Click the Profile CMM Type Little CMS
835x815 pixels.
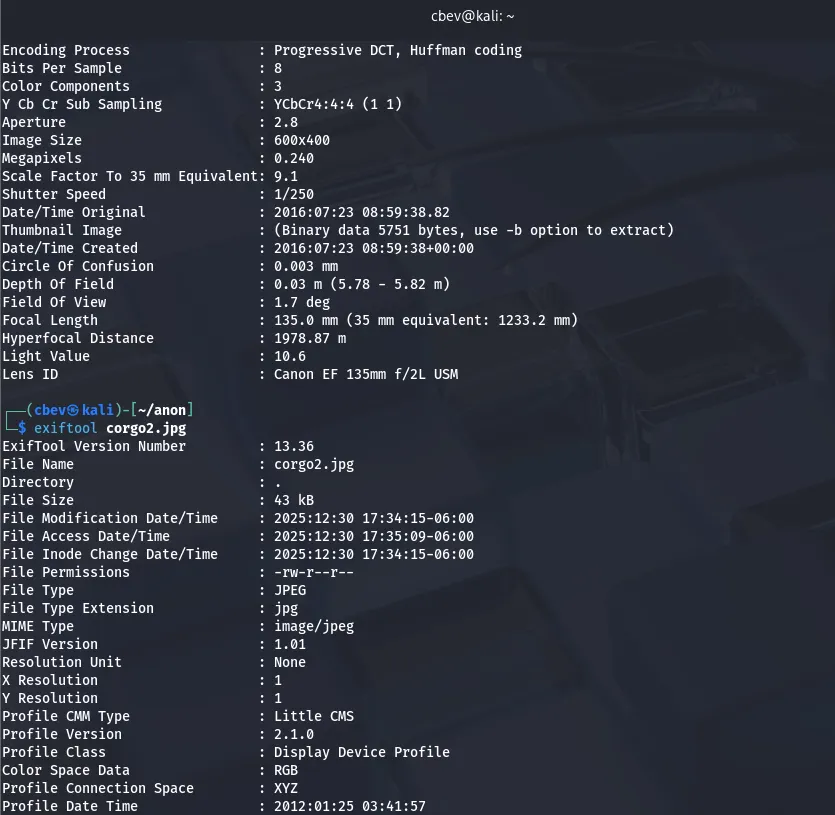tap(314, 716)
